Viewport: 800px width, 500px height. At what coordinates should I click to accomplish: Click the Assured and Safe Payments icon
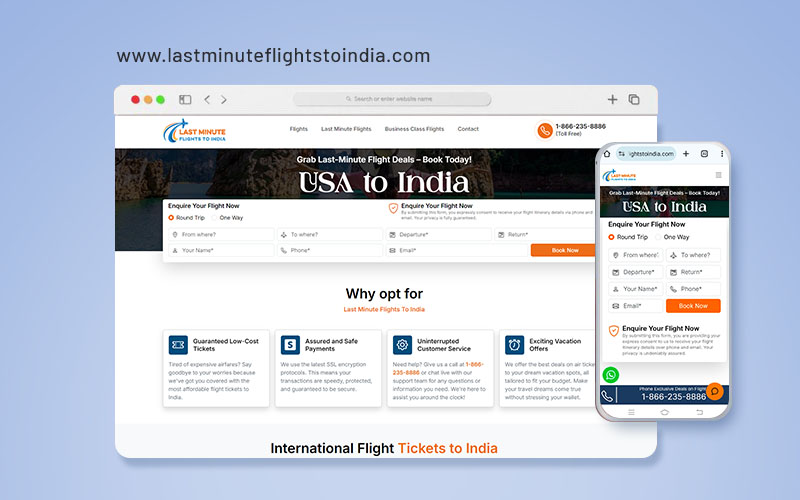(290, 345)
